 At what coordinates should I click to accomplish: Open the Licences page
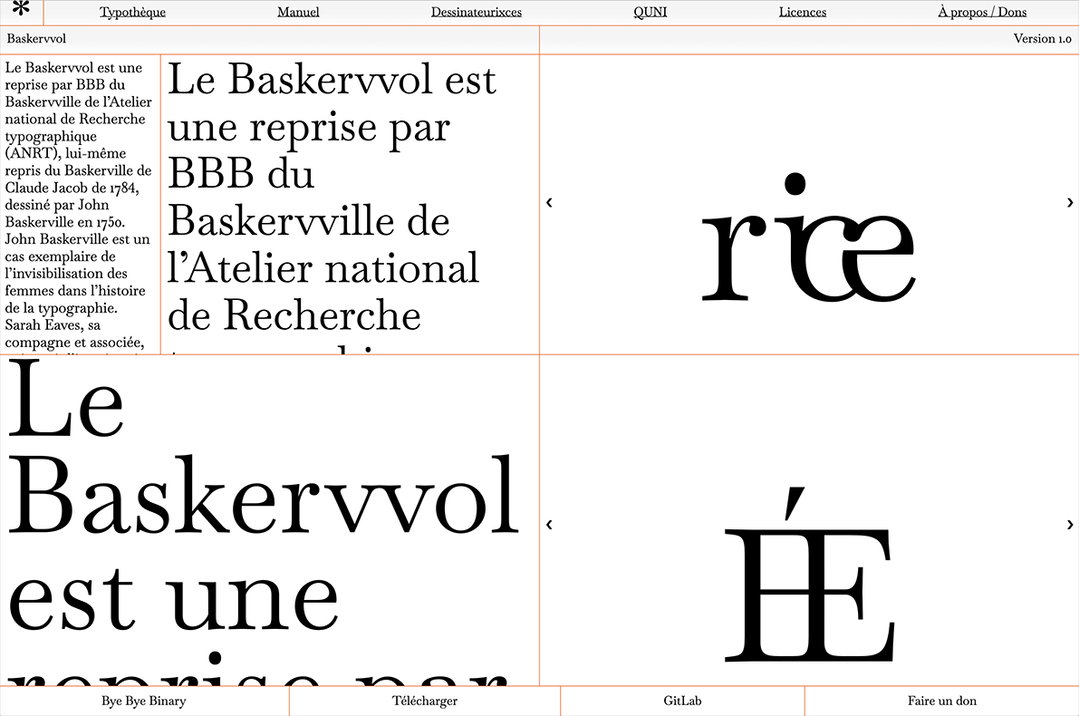[x=802, y=12]
